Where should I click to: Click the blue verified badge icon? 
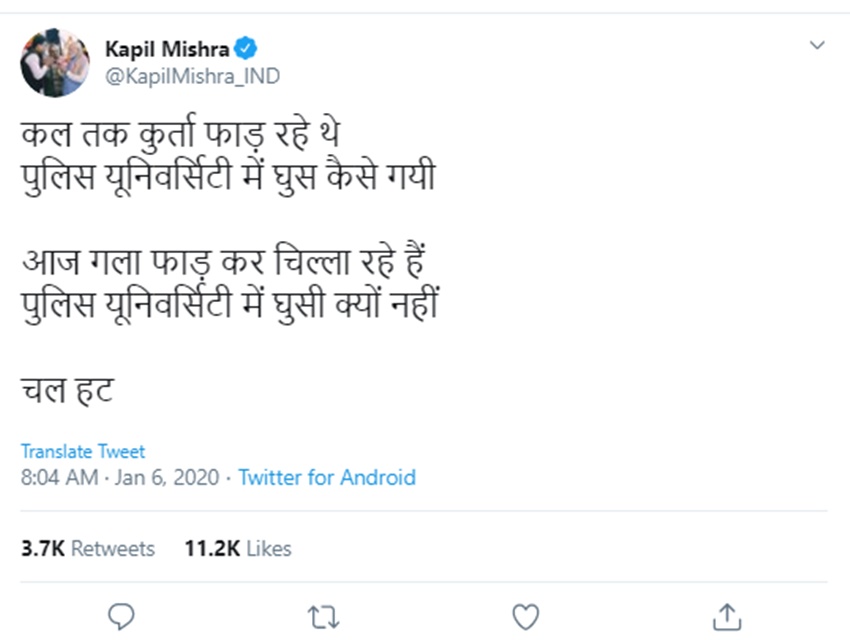[x=245, y=48]
